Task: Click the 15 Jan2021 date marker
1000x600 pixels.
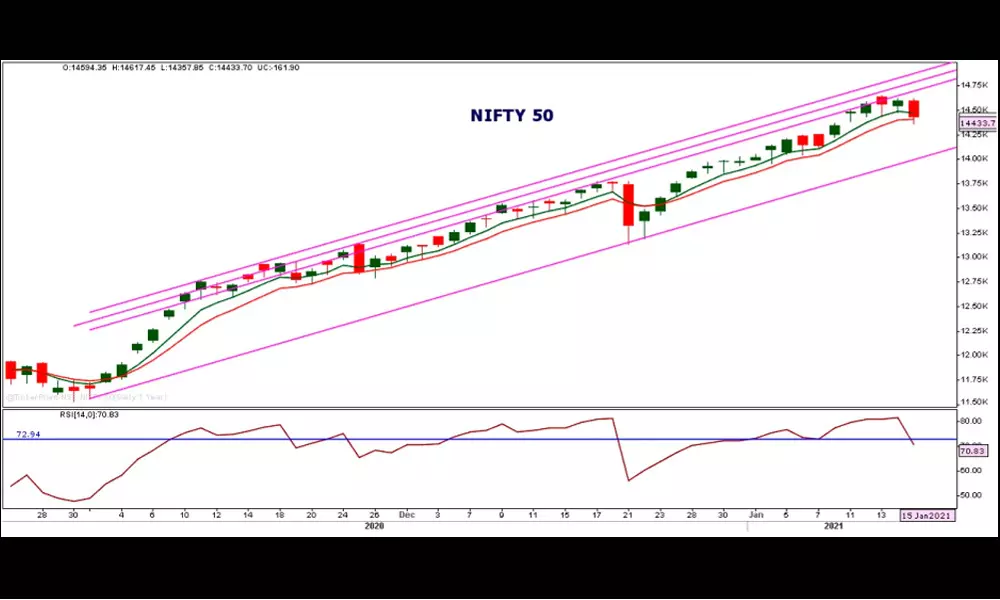Action: (928, 516)
